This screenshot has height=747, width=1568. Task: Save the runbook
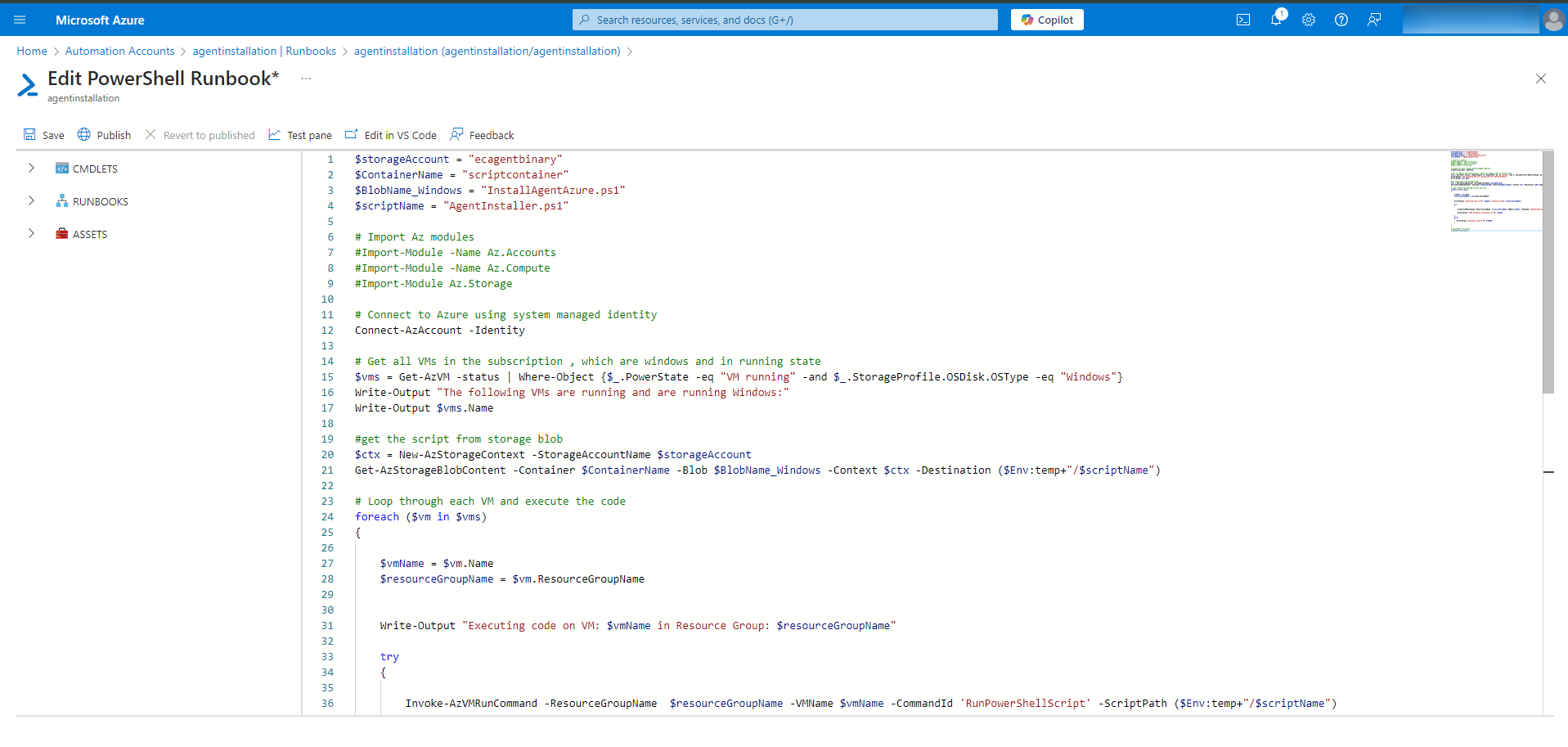pyautogui.click(x=44, y=135)
